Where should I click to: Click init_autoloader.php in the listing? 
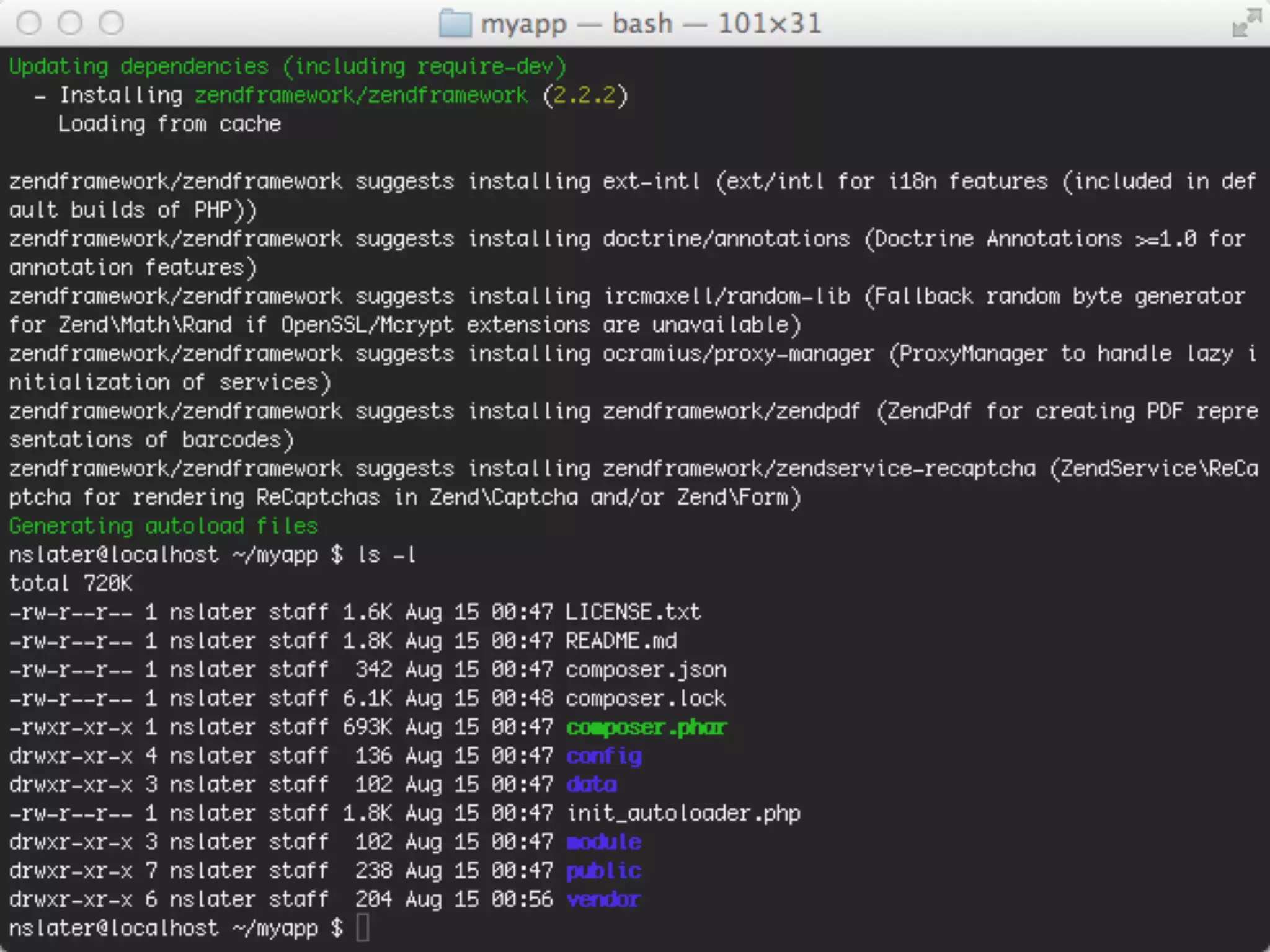point(683,813)
